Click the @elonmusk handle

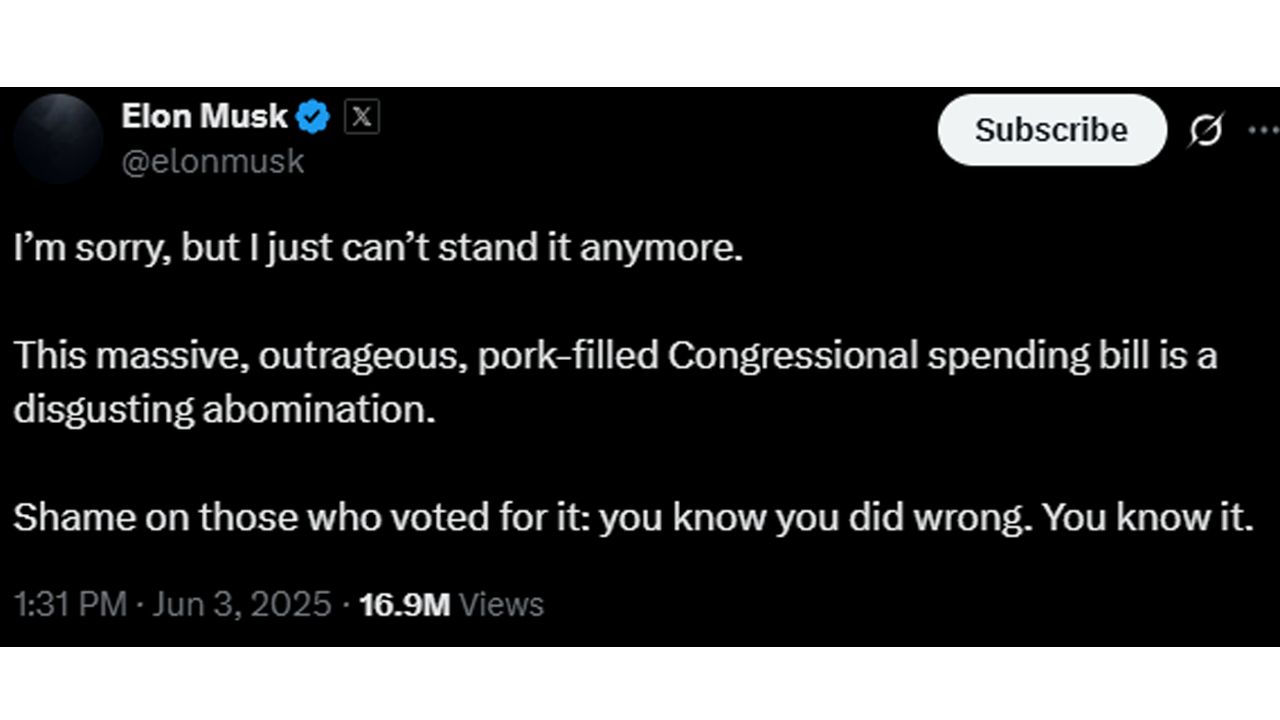point(213,162)
